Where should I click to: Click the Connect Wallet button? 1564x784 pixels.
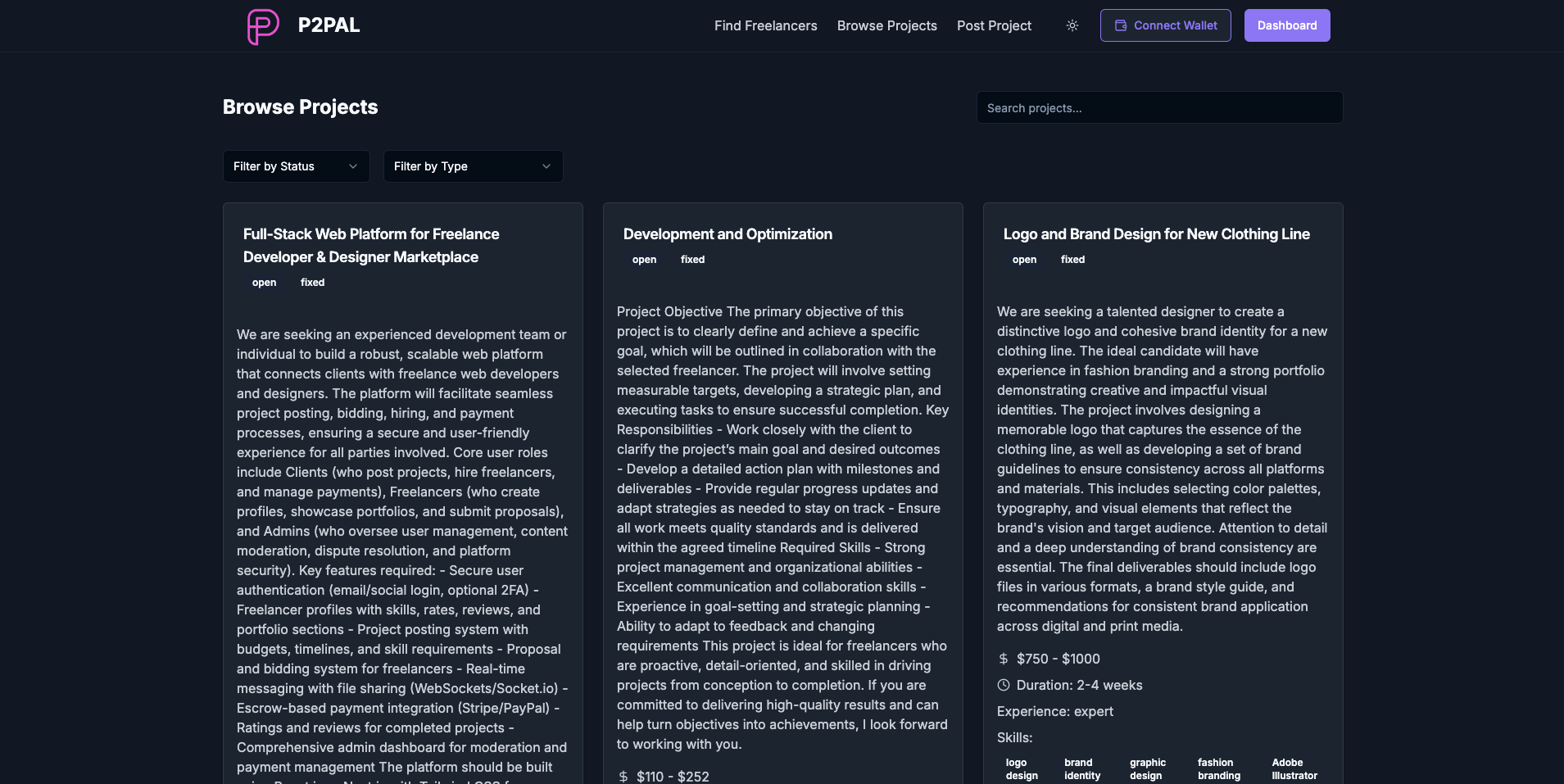[1165, 25]
